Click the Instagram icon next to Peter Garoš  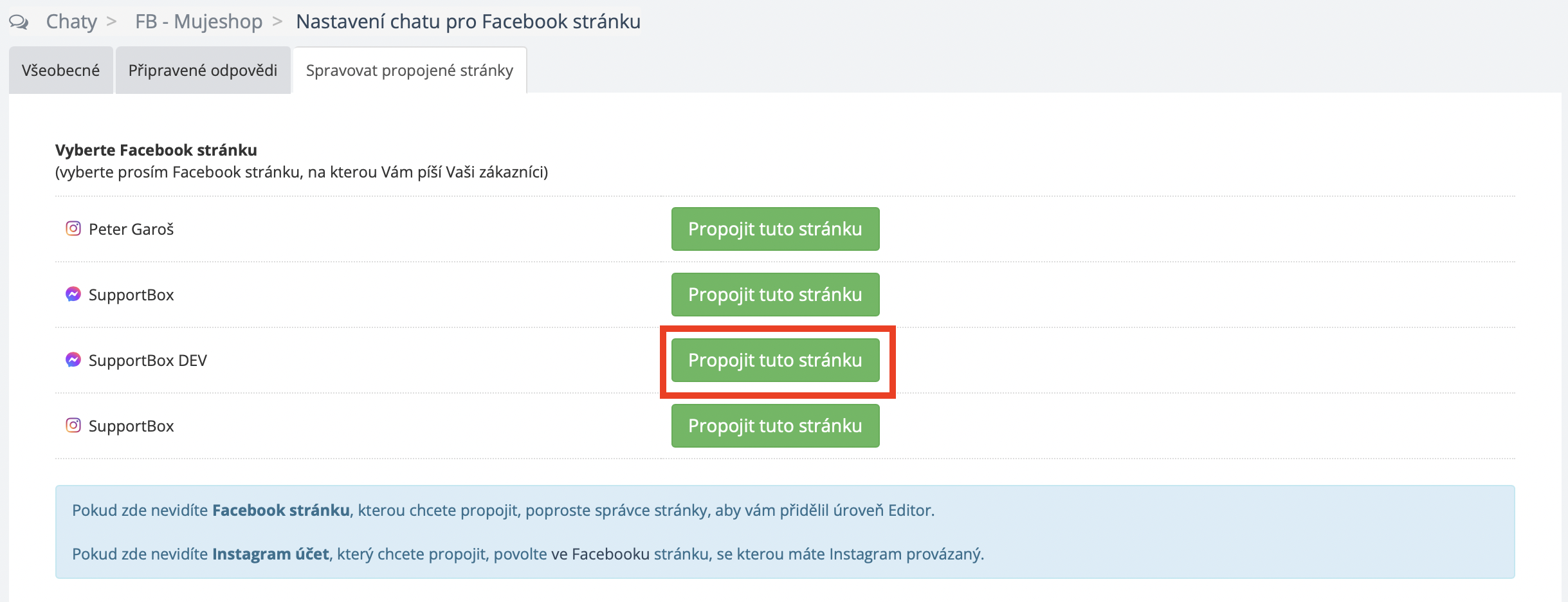(73, 229)
